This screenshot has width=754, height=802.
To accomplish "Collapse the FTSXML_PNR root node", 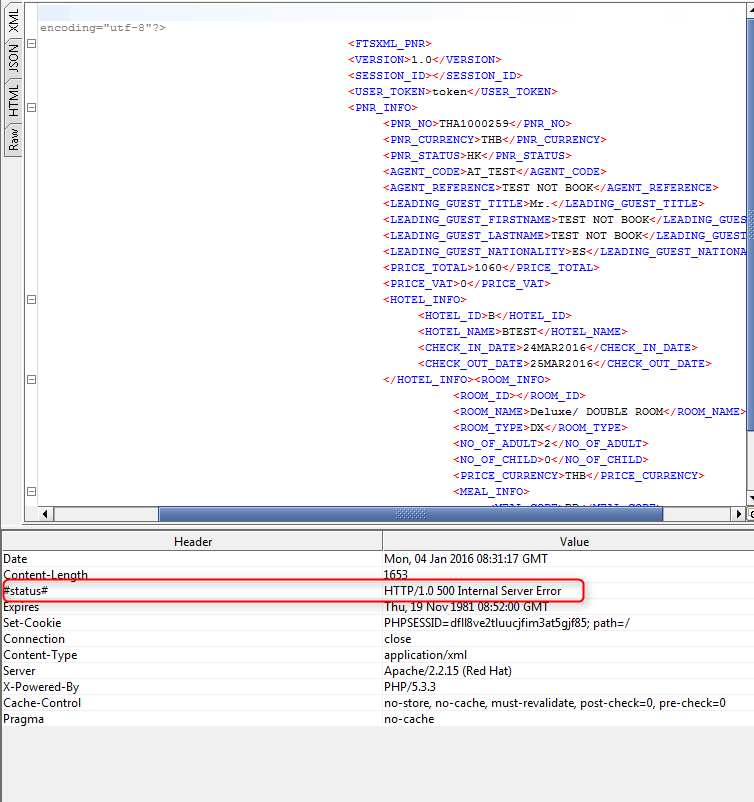I will pyautogui.click(x=31, y=44).
